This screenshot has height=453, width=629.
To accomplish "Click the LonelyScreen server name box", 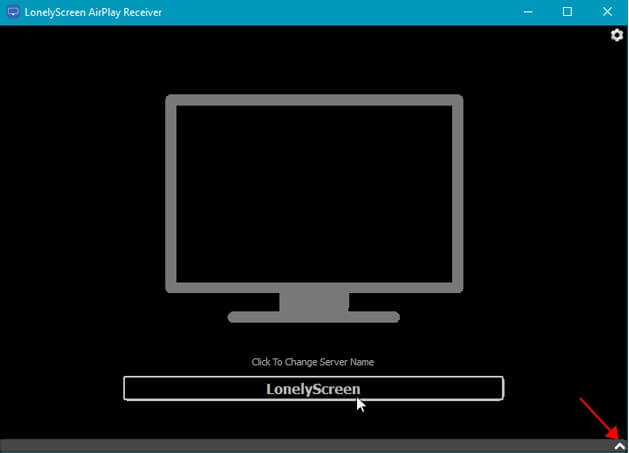I will (313, 388).
